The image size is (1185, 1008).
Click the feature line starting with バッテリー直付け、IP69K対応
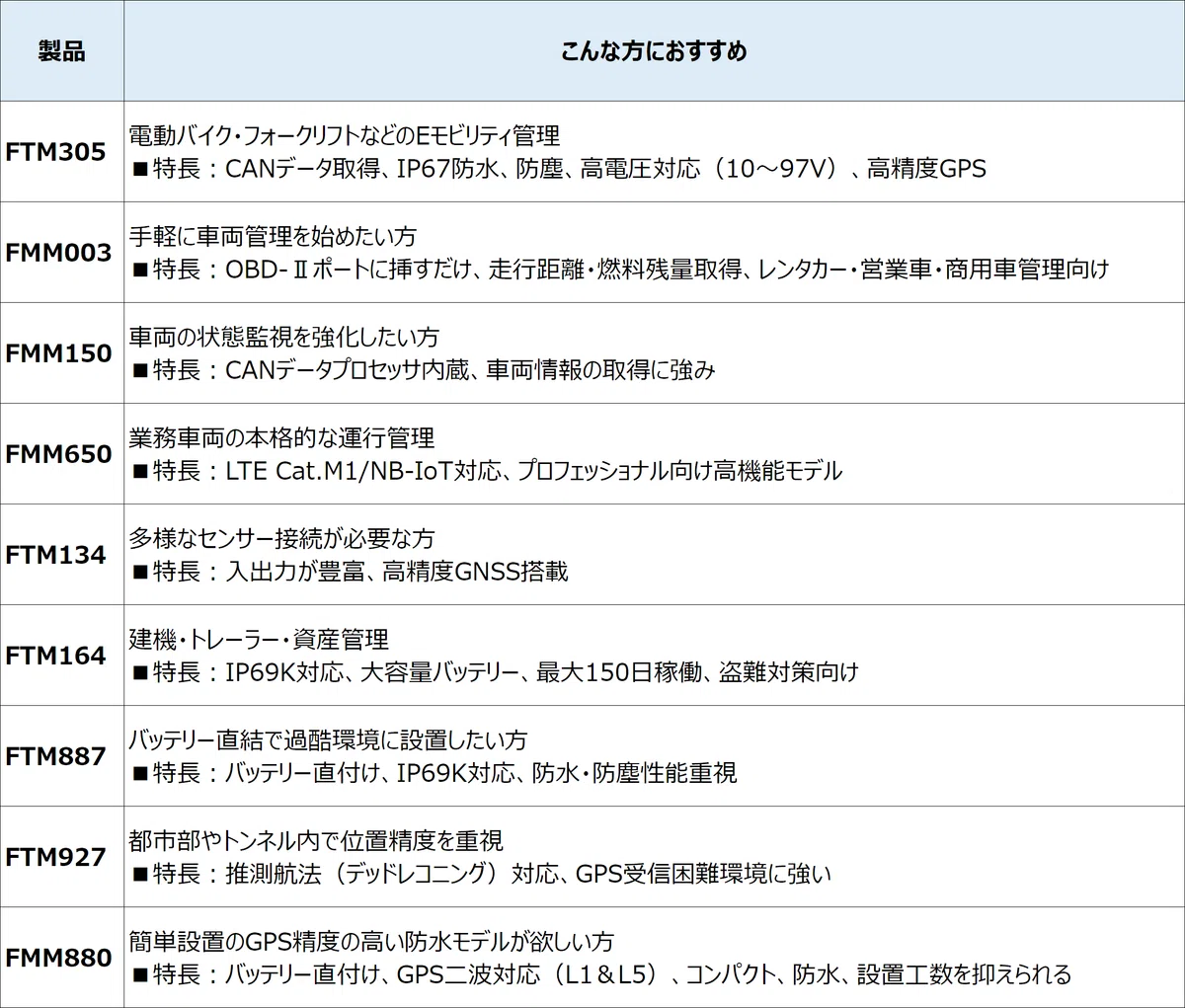[434, 773]
